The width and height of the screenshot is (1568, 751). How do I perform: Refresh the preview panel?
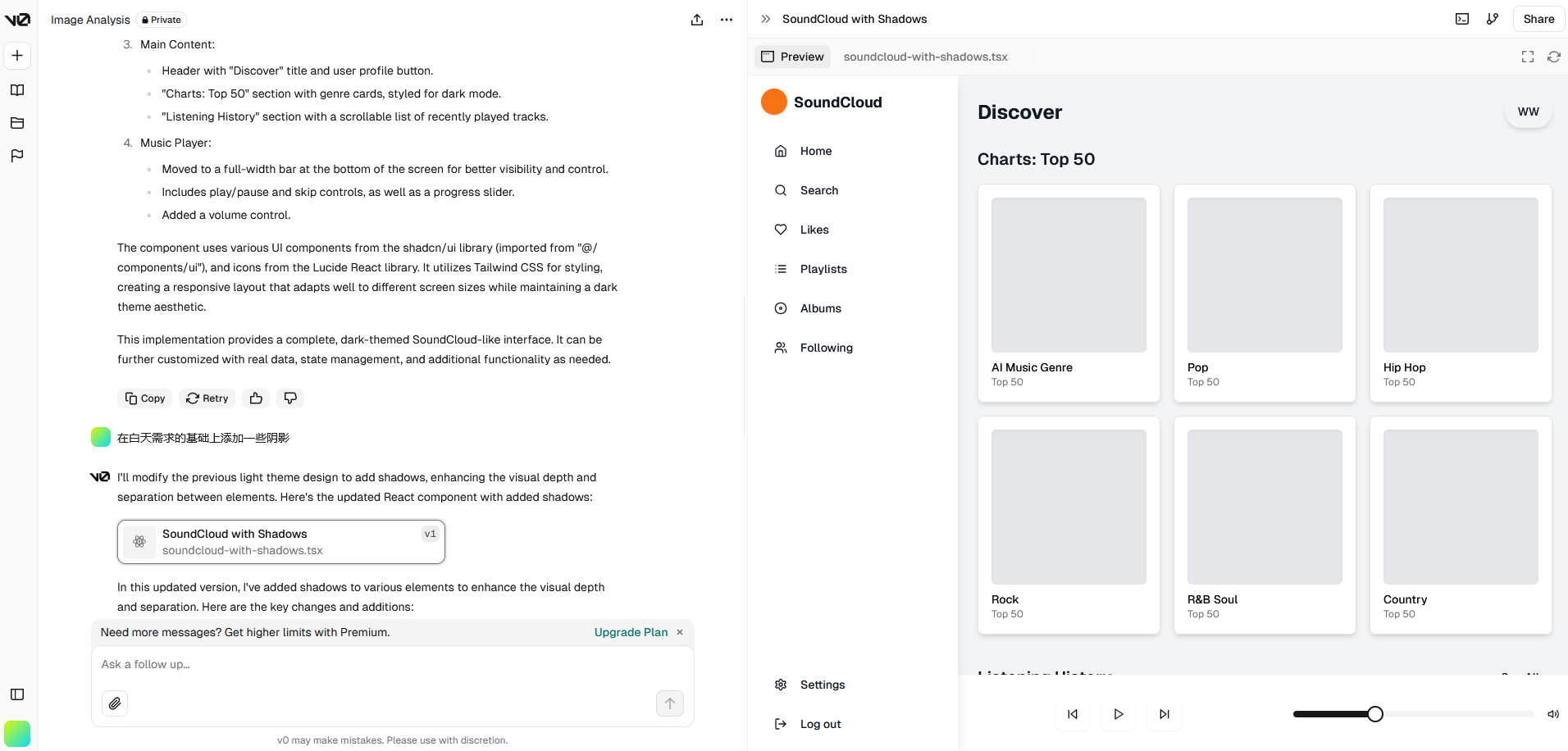click(x=1553, y=57)
